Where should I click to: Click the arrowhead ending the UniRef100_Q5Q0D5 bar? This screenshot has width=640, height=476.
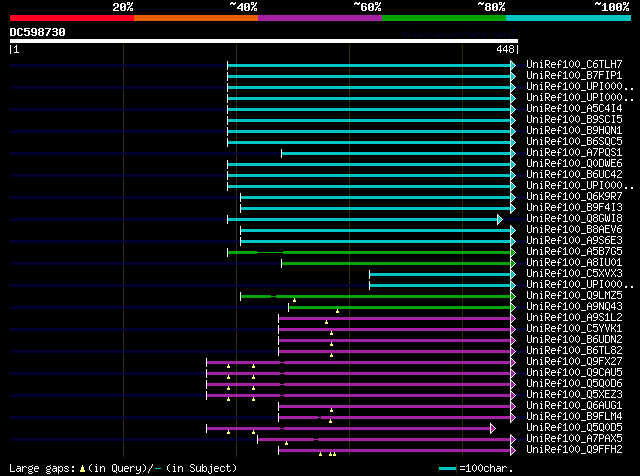pyautogui.click(x=493, y=429)
